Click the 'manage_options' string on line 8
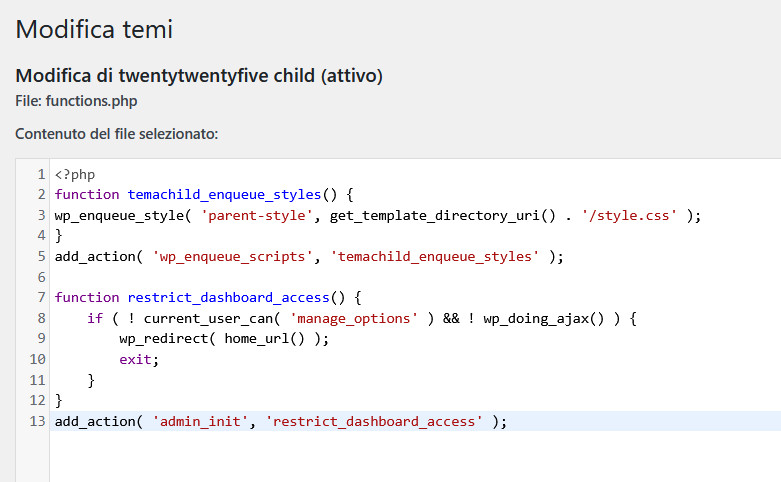This screenshot has height=482, width=781. point(354,318)
